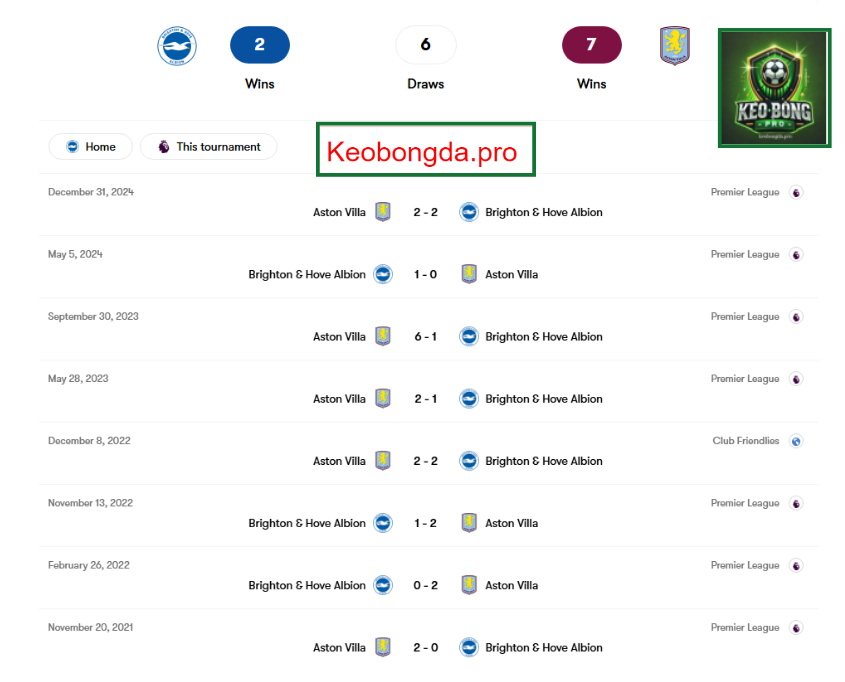The height and width of the screenshot is (682, 845).
Task: Click Premier League icon on December 31, 2024
Action: pyautogui.click(x=796, y=192)
